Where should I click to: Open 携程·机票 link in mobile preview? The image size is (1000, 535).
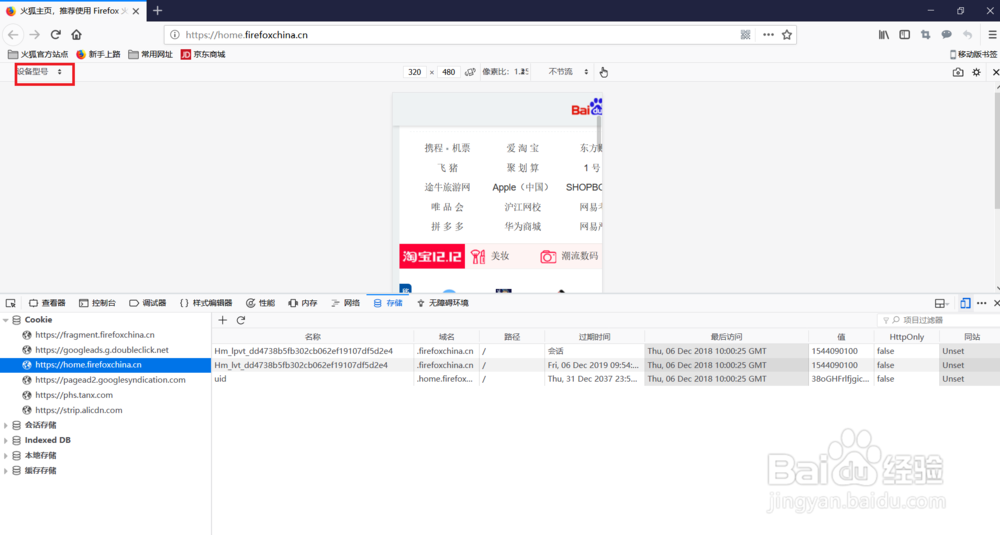pyautogui.click(x=447, y=148)
